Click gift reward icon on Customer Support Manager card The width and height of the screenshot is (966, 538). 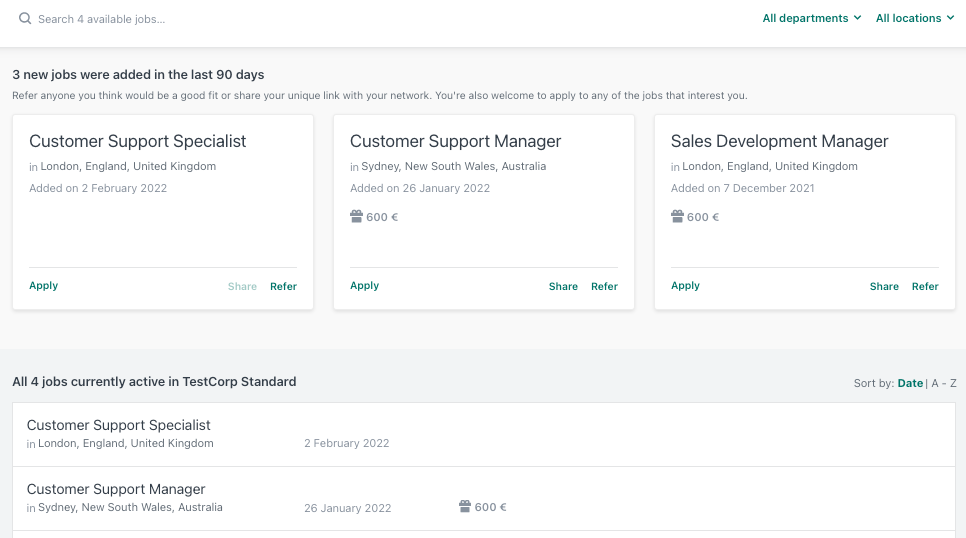coord(356,217)
